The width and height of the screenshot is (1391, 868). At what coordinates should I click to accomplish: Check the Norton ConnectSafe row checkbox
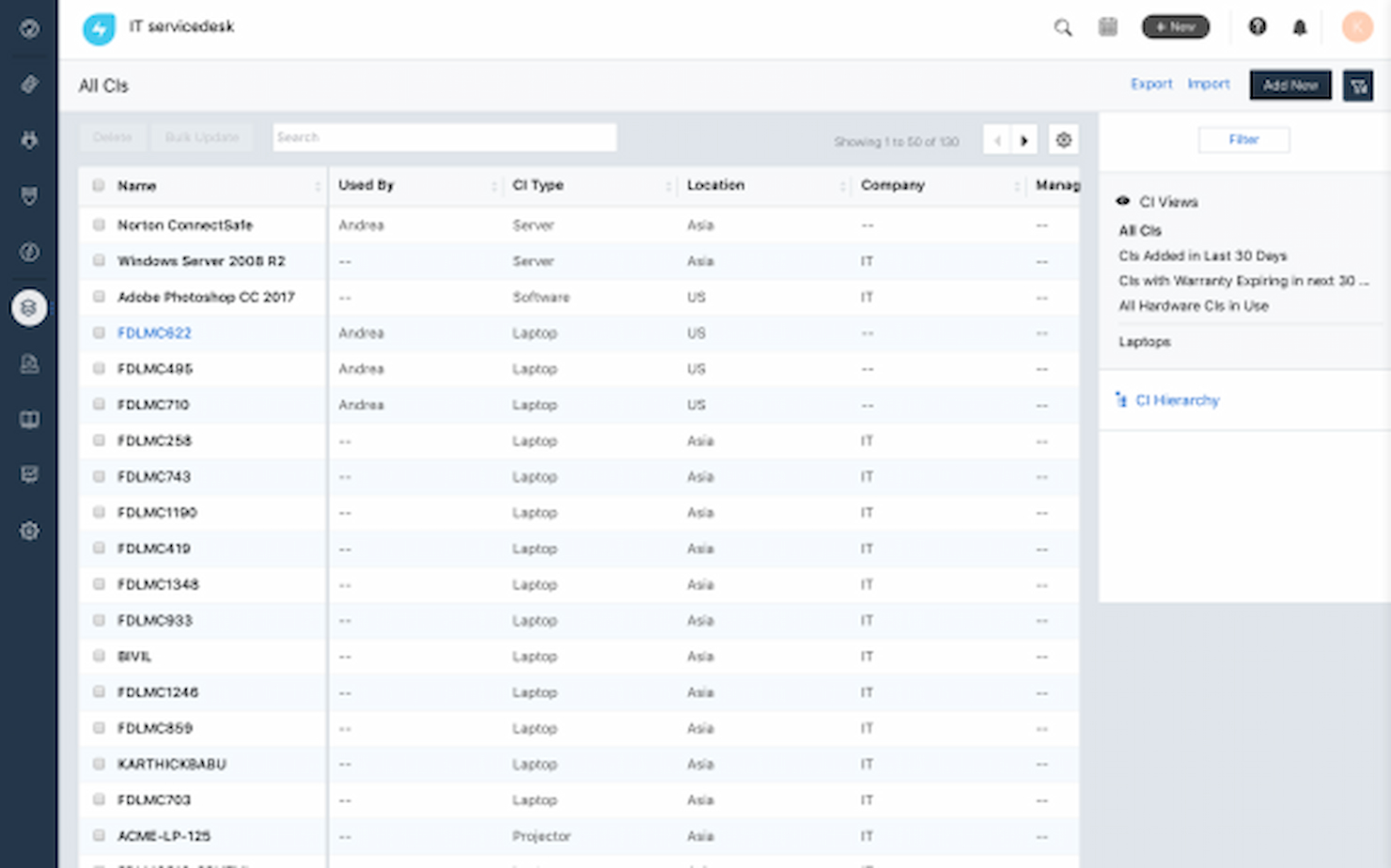tap(98, 225)
